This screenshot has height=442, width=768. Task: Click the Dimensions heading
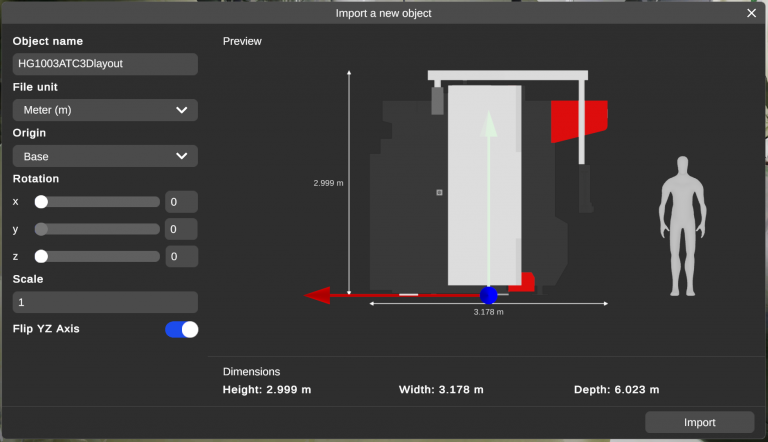pyautogui.click(x=251, y=371)
